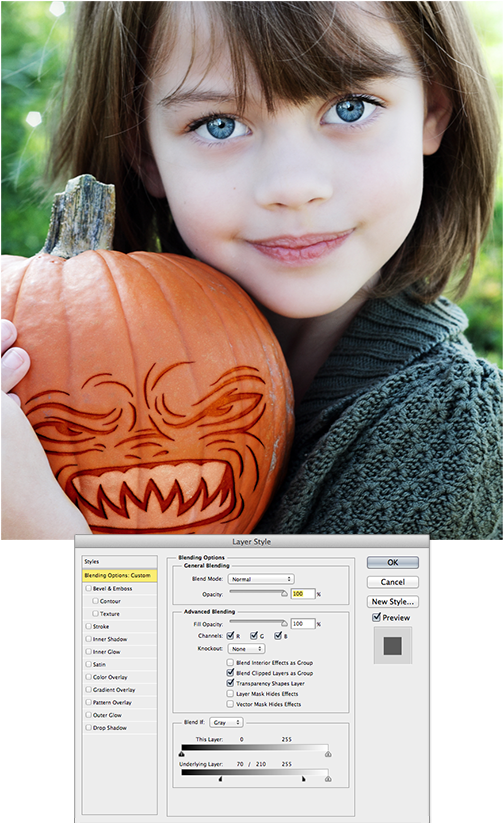The width and height of the screenshot is (504, 823).
Task: Enable Vector Mask Hides Effects
Action: (x=230, y=704)
